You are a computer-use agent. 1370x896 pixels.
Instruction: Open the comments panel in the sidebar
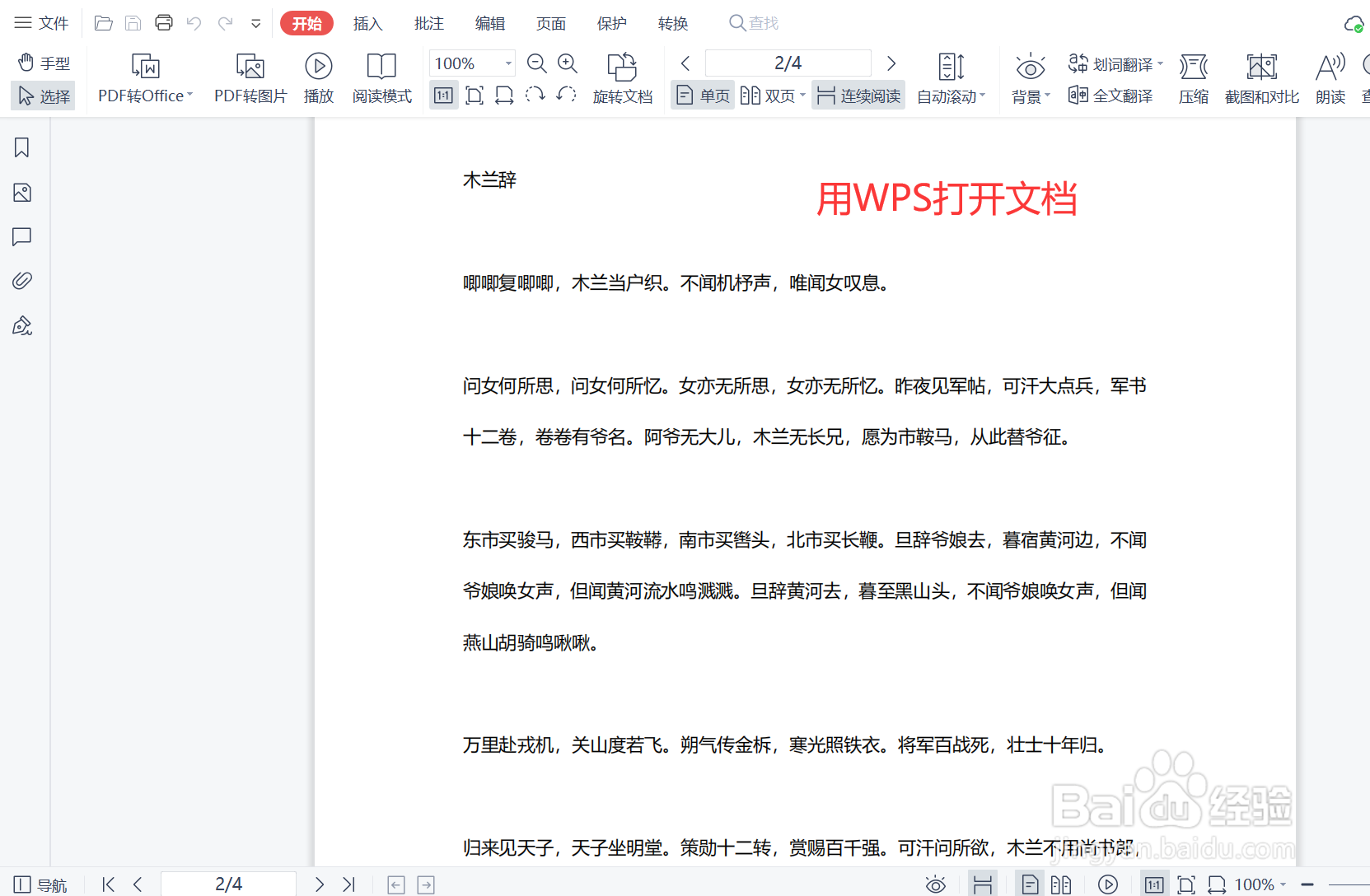tap(21, 237)
